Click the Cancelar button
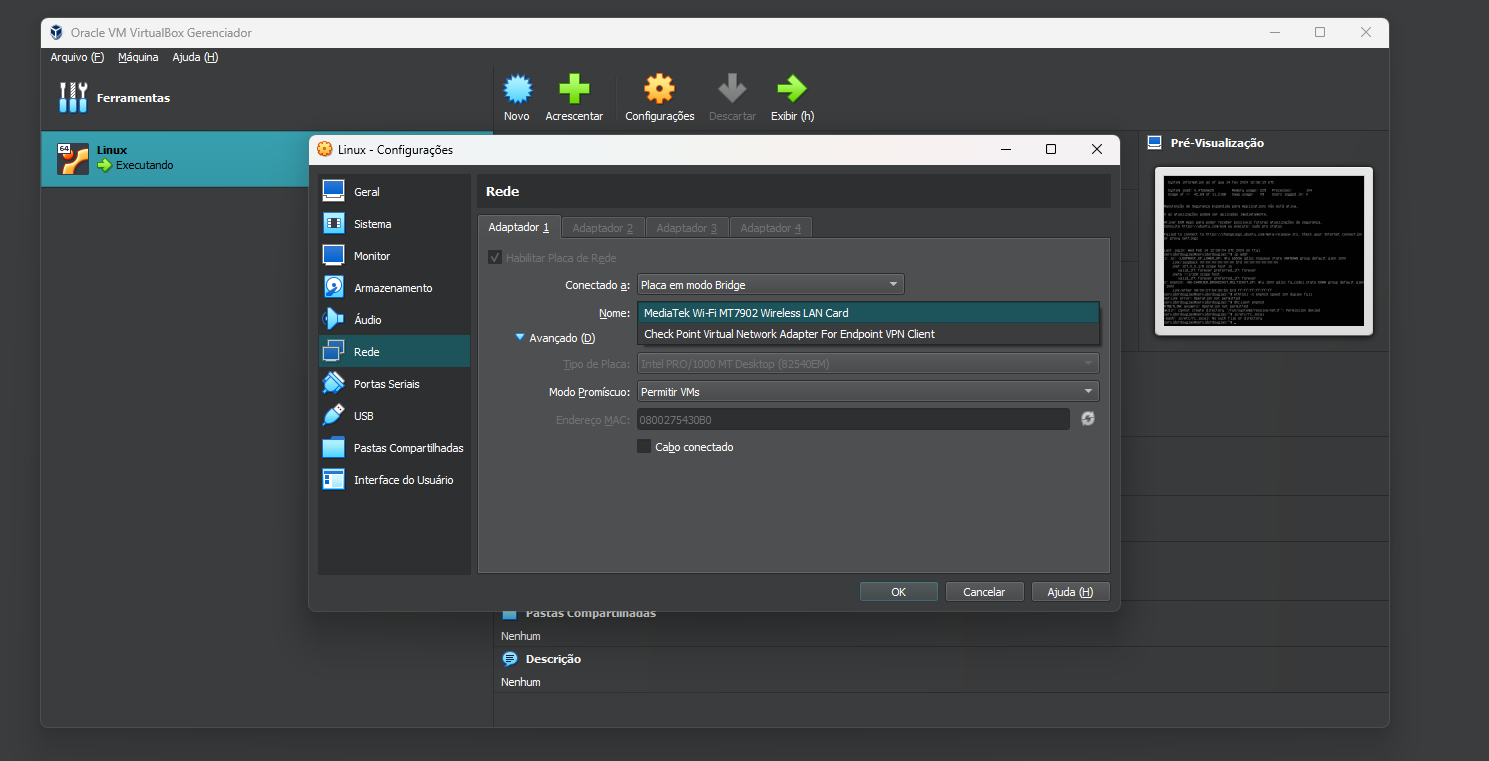Screen dimensions: 1489x761 tap(984, 592)
